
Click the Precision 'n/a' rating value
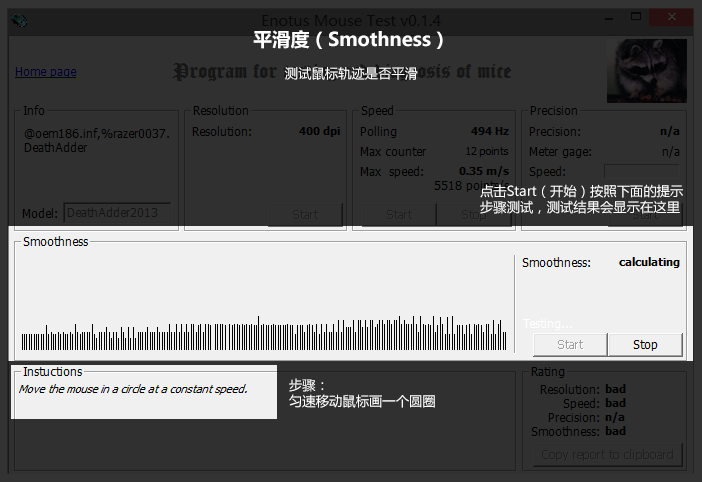[x=615, y=417]
